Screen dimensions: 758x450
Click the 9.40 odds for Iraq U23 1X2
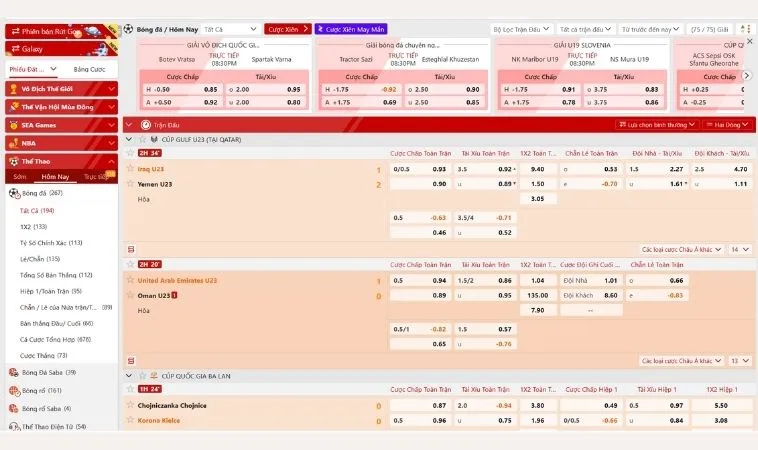pos(537,169)
